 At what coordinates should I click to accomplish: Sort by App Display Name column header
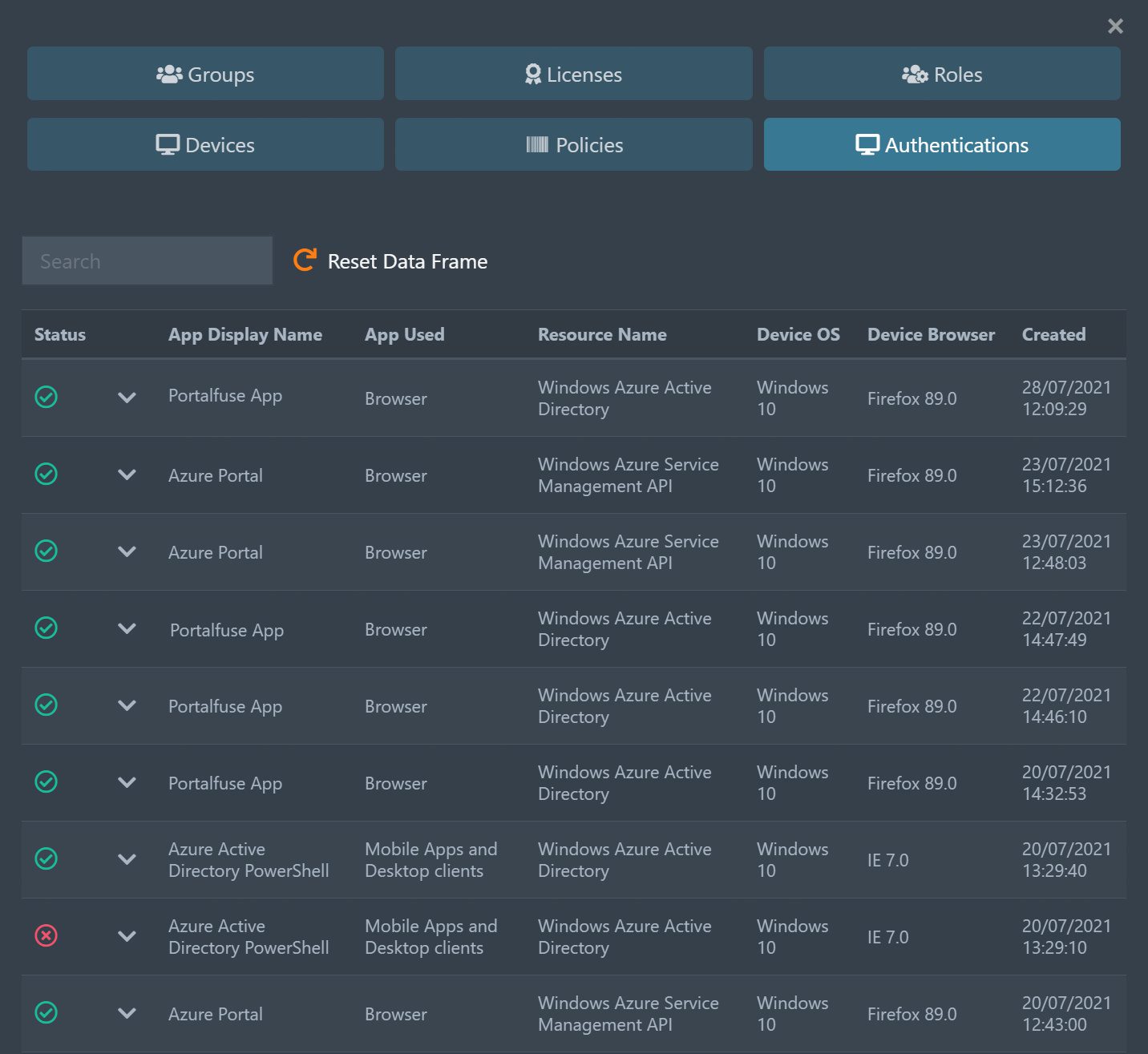[245, 334]
